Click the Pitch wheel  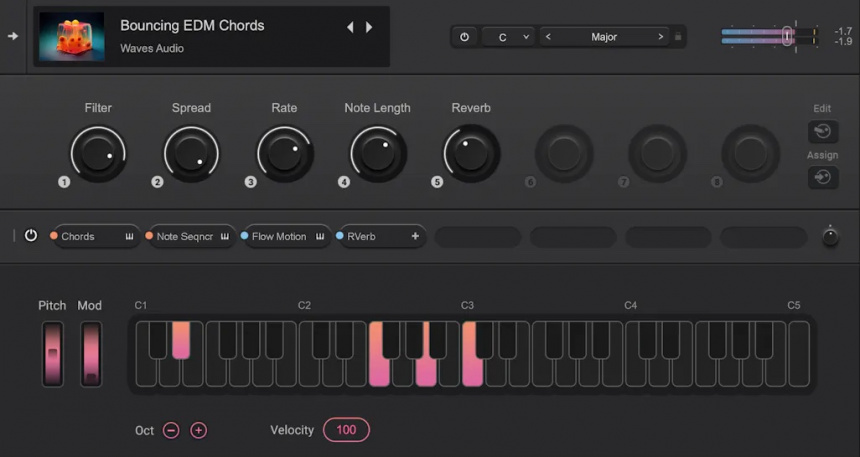click(53, 354)
